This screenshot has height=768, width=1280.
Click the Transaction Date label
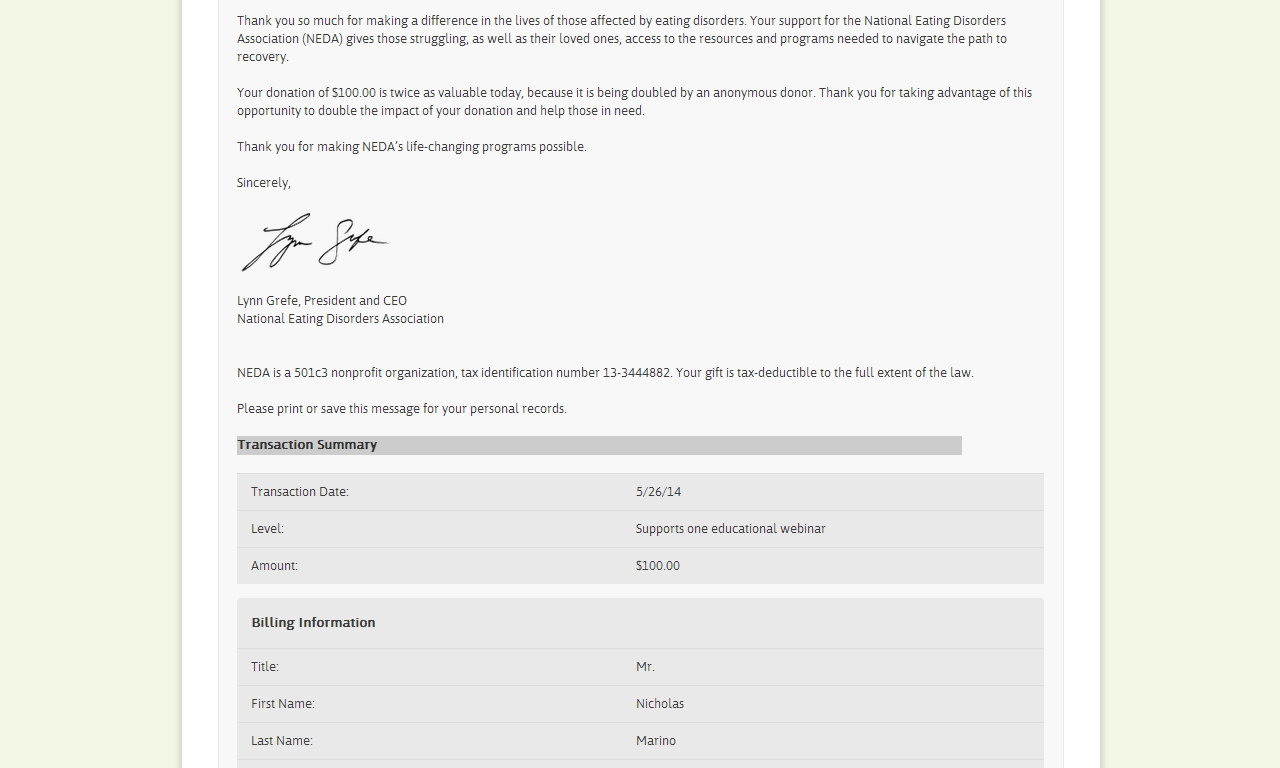pos(300,492)
